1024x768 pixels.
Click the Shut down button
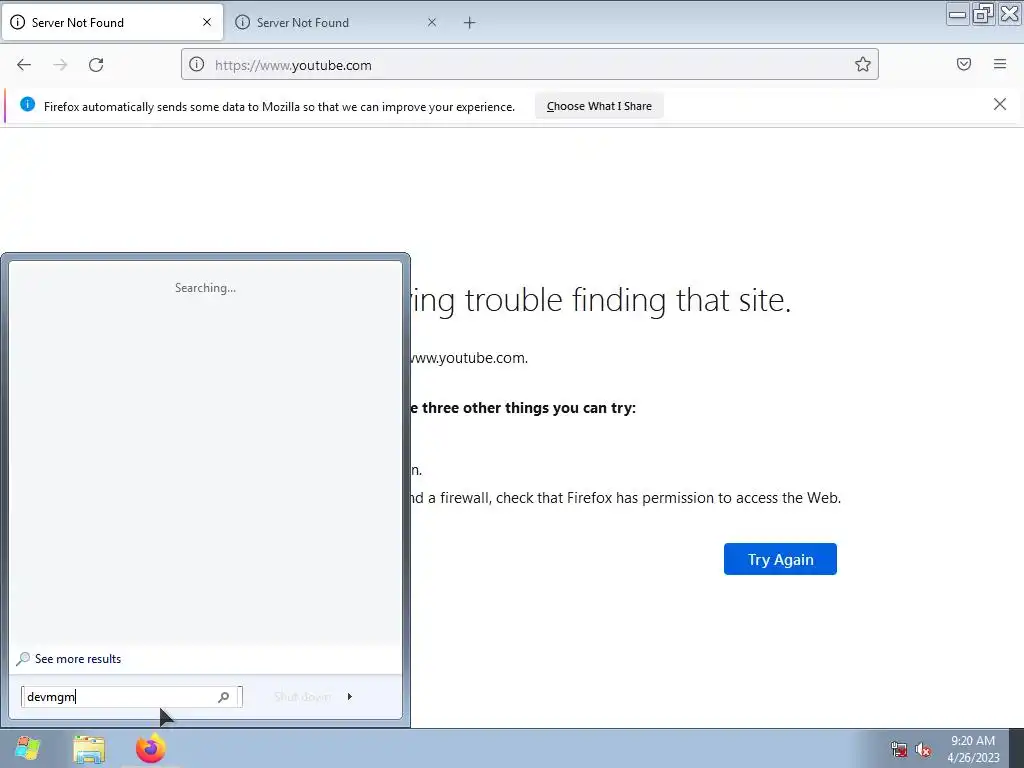coord(302,697)
